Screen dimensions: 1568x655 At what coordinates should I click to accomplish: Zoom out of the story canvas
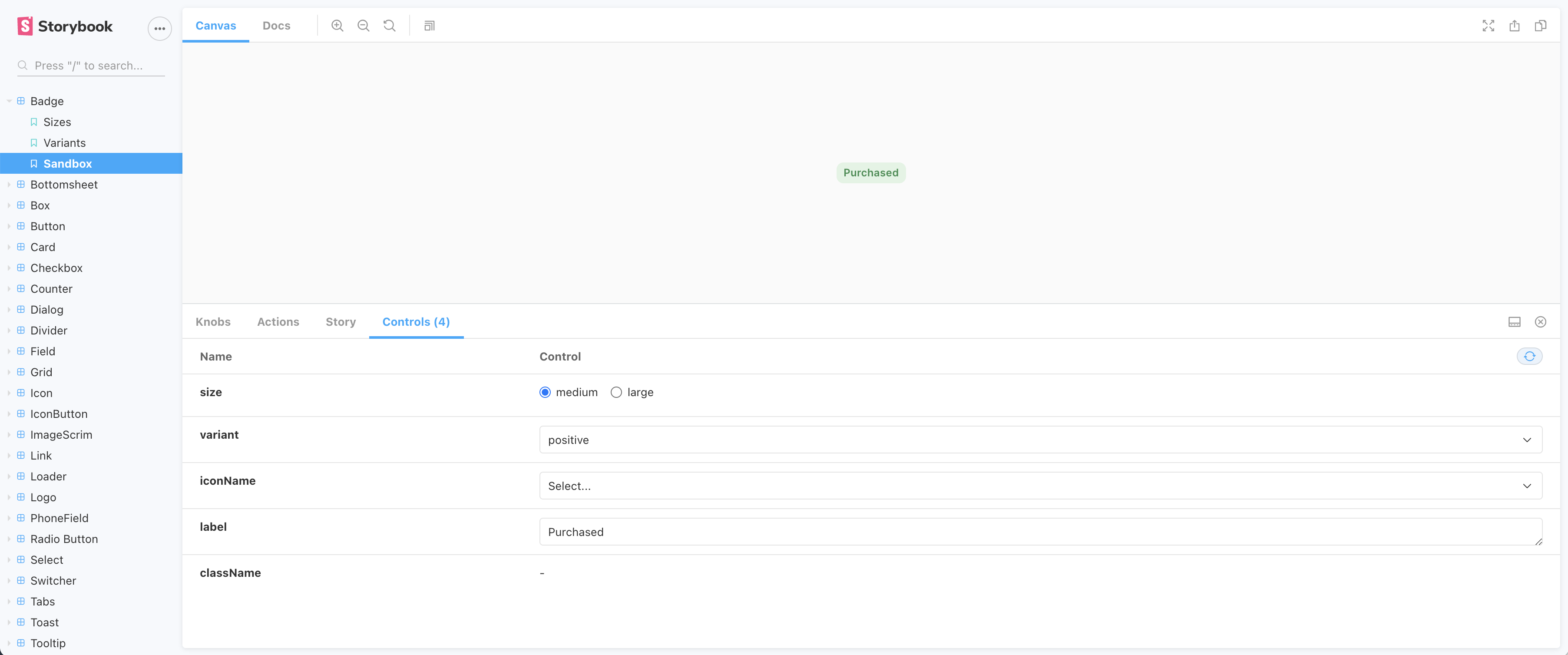(363, 26)
